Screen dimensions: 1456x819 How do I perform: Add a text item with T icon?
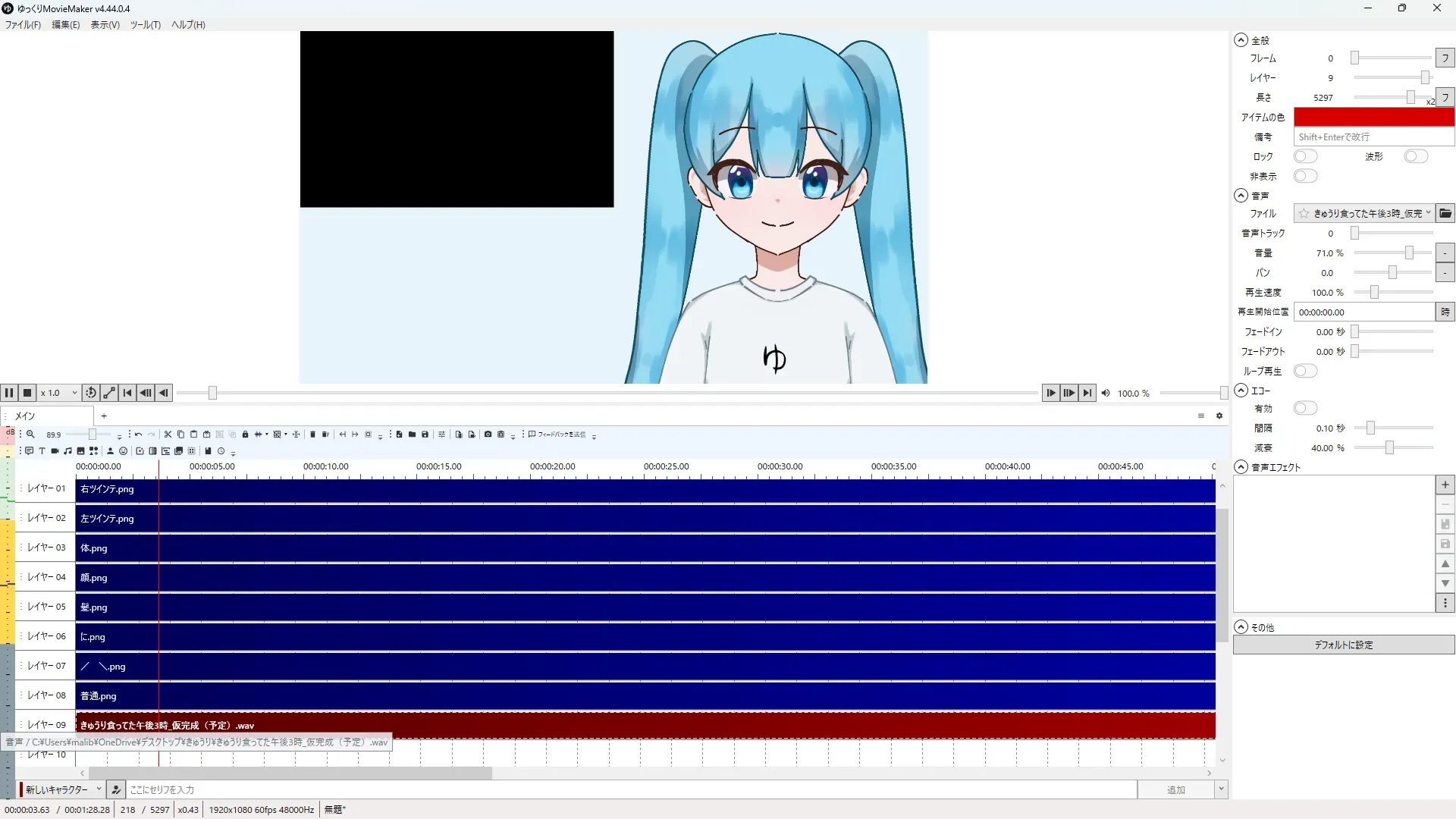tap(42, 451)
